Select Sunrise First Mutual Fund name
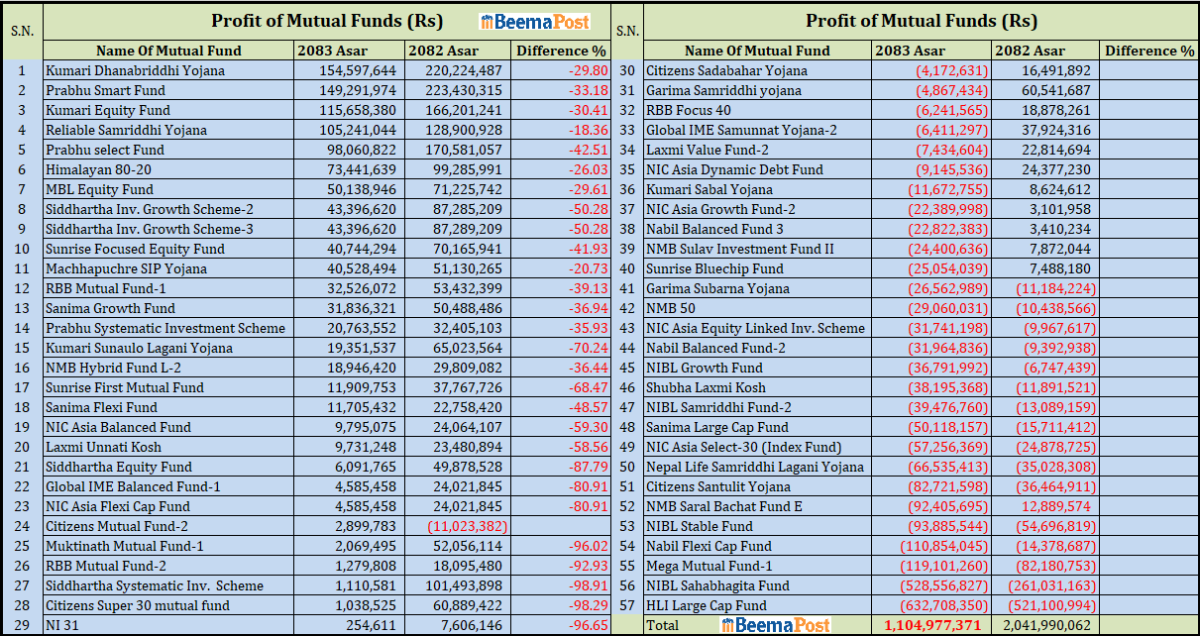 (124, 388)
